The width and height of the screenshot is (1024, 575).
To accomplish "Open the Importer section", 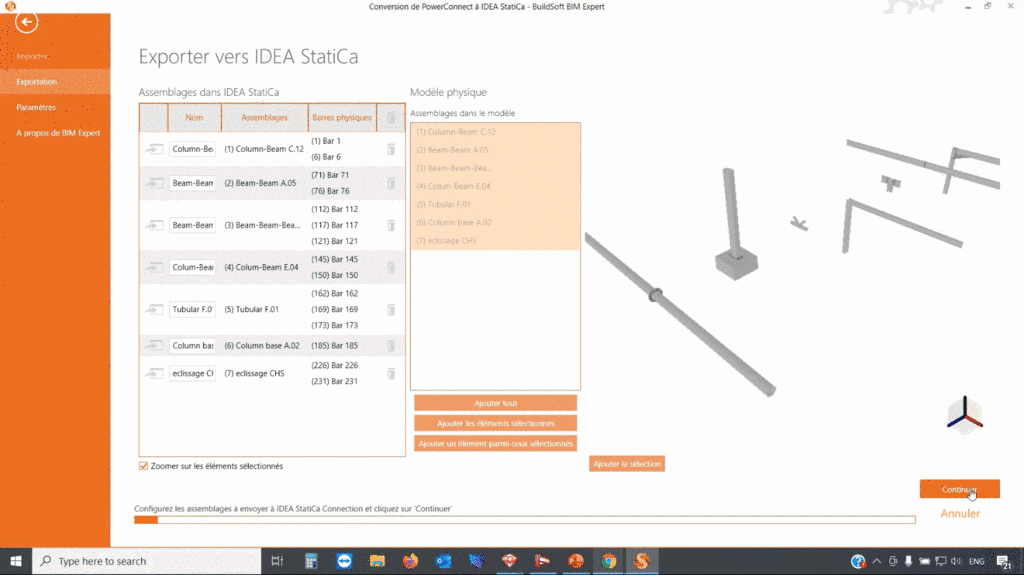I will [x=33, y=56].
